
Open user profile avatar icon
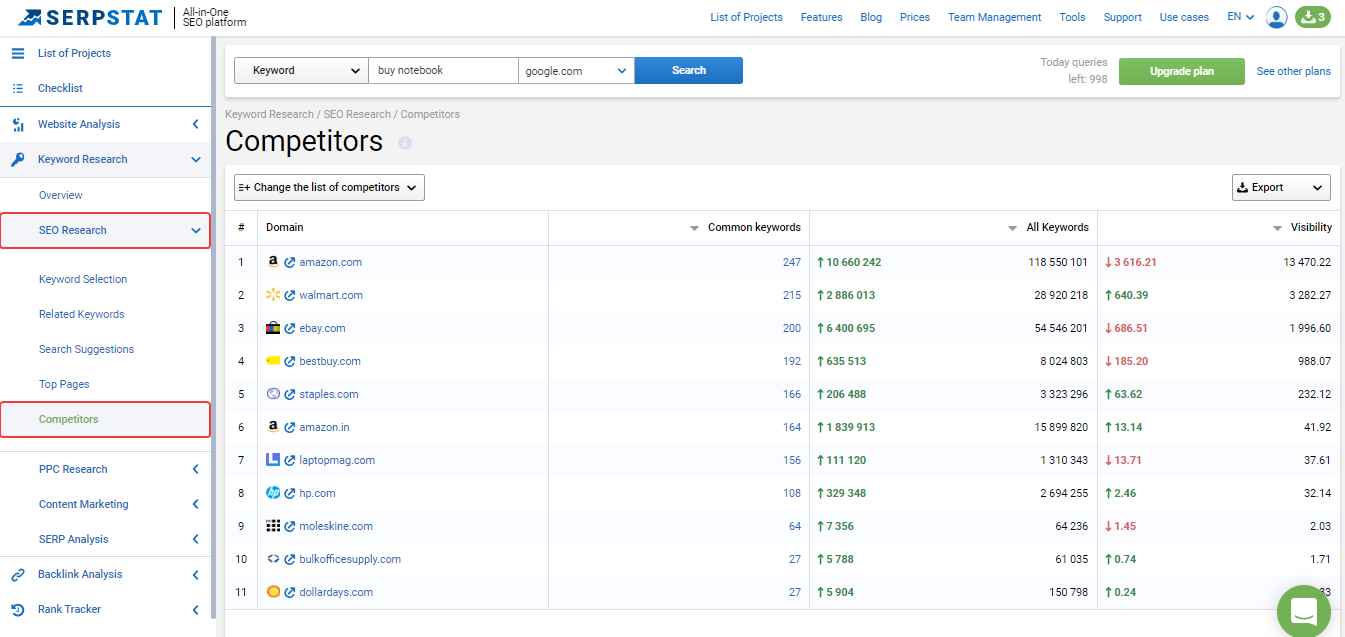point(1276,17)
